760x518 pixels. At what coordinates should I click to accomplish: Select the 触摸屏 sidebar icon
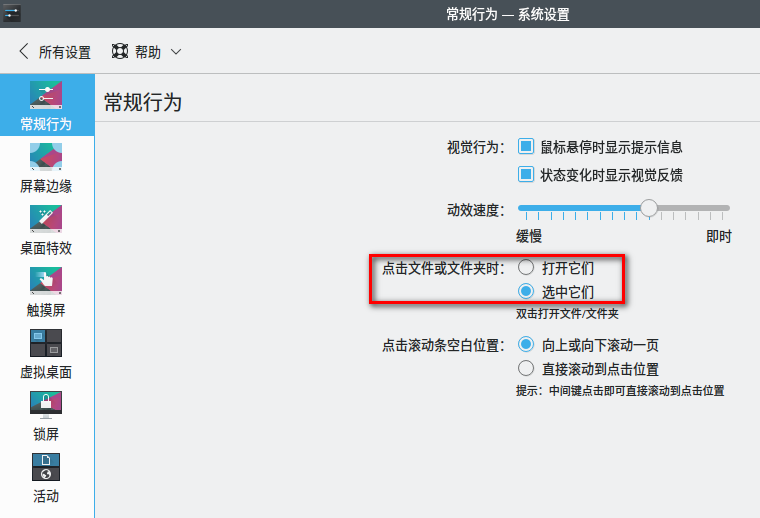coord(46,281)
